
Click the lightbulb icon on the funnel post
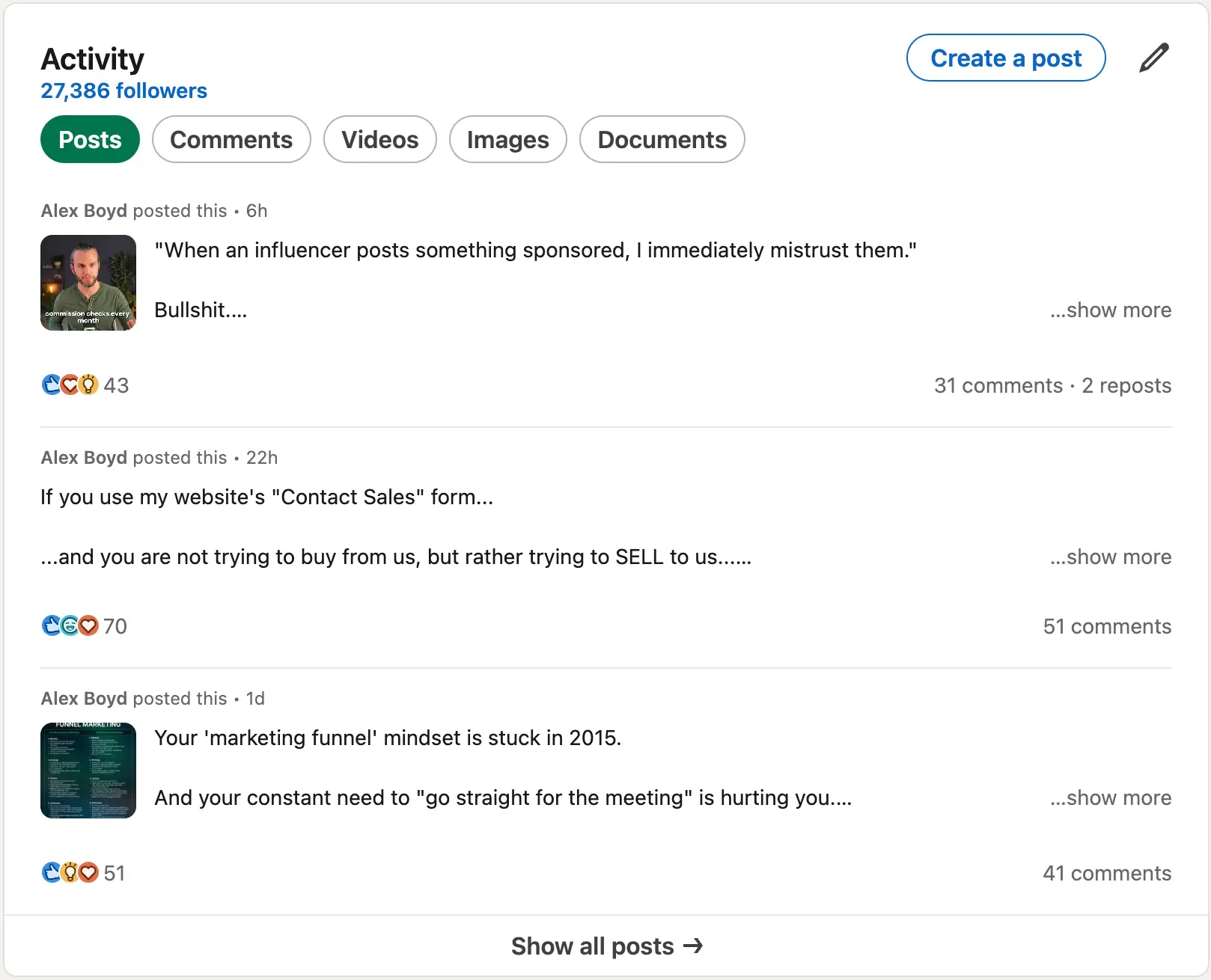pyautogui.click(x=70, y=872)
